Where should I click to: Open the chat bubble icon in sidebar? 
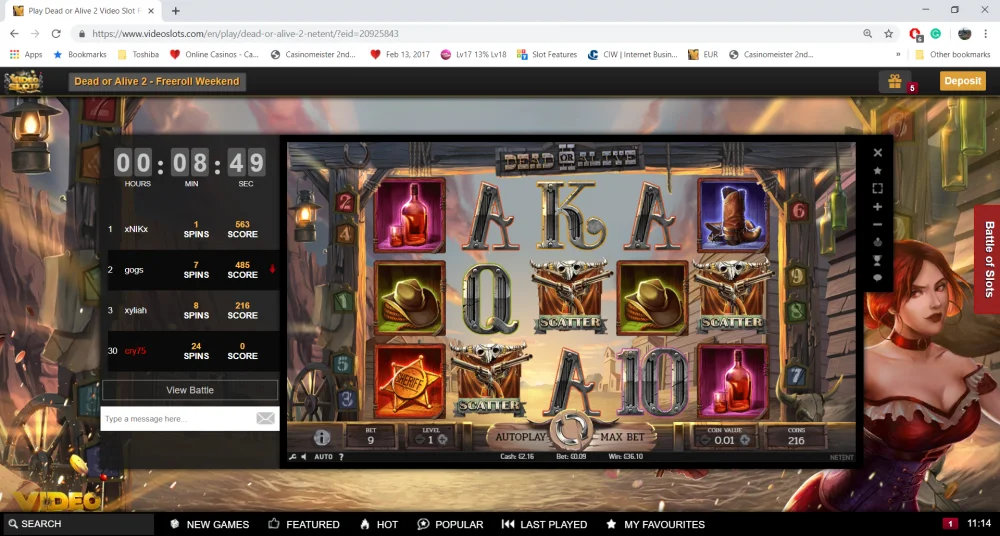coord(878,278)
